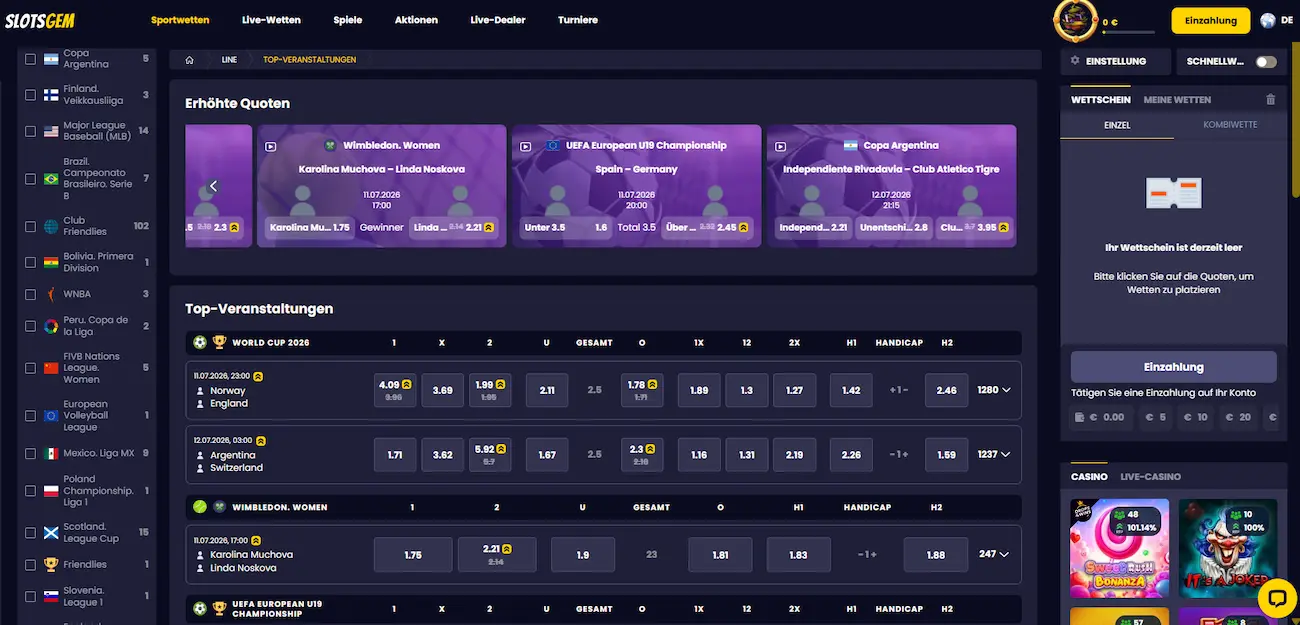The width and height of the screenshot is (1300, 625).
Task: Open the It's a Joker game thumbnail
Action: (x=1228, y=548)
